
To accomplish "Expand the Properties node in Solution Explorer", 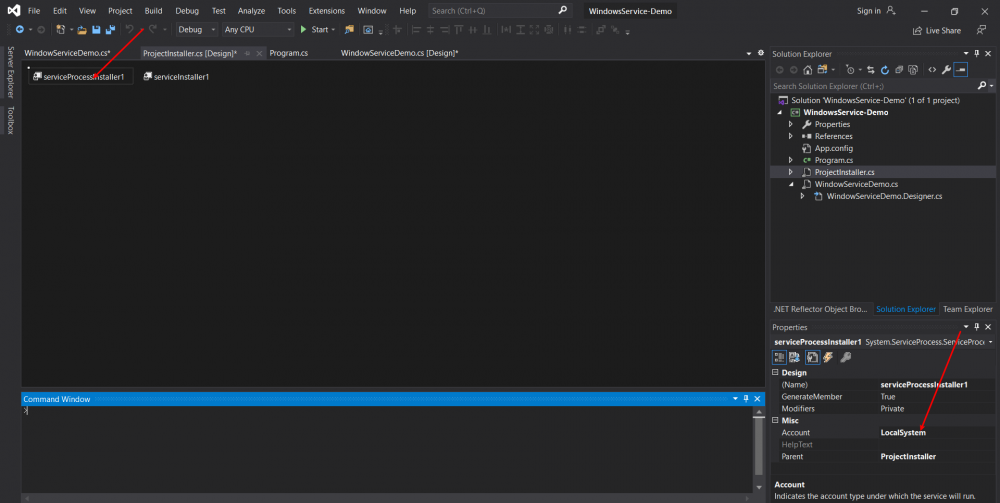I will pos(791,124).
